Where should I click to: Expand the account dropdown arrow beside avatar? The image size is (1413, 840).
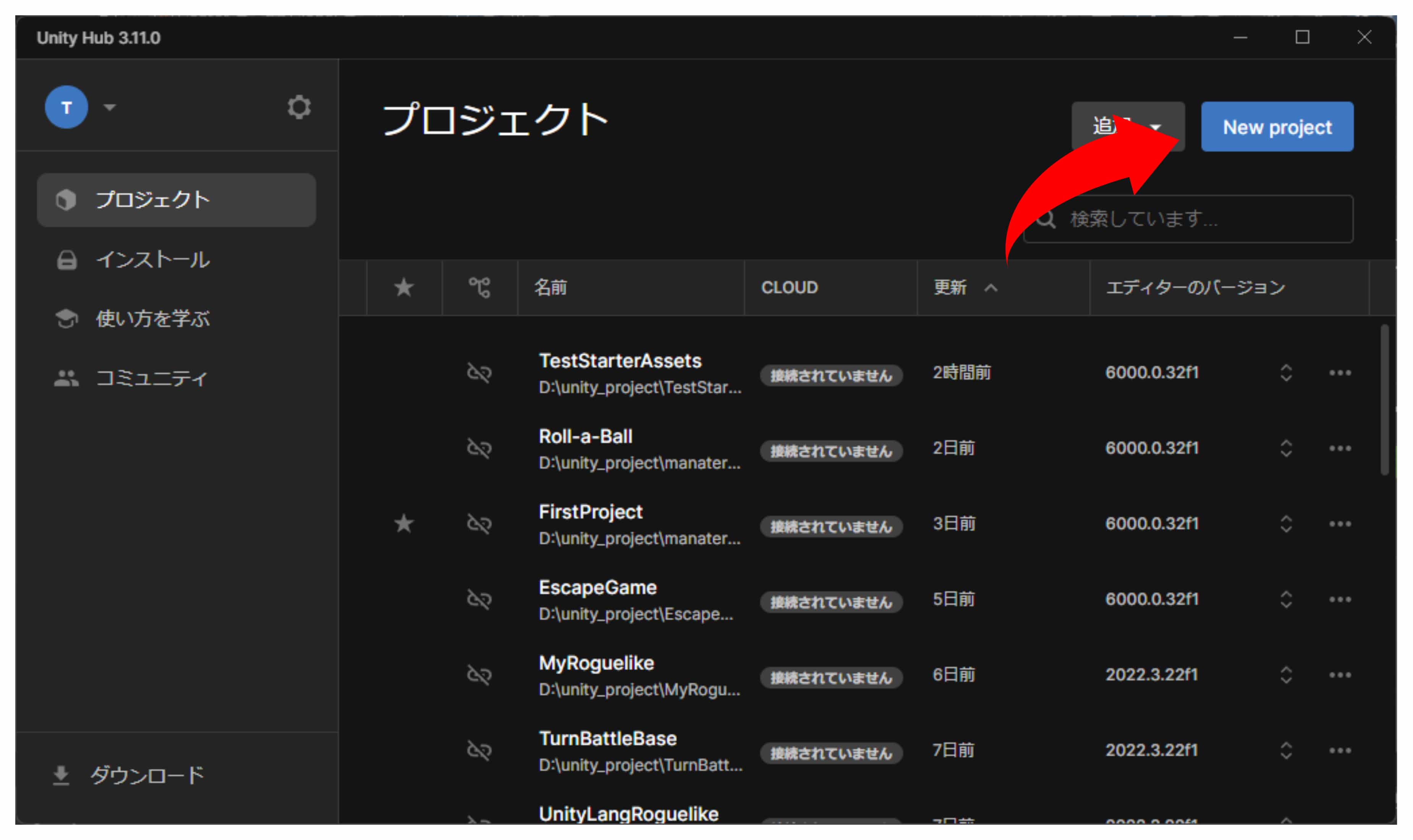coord(110,107)
